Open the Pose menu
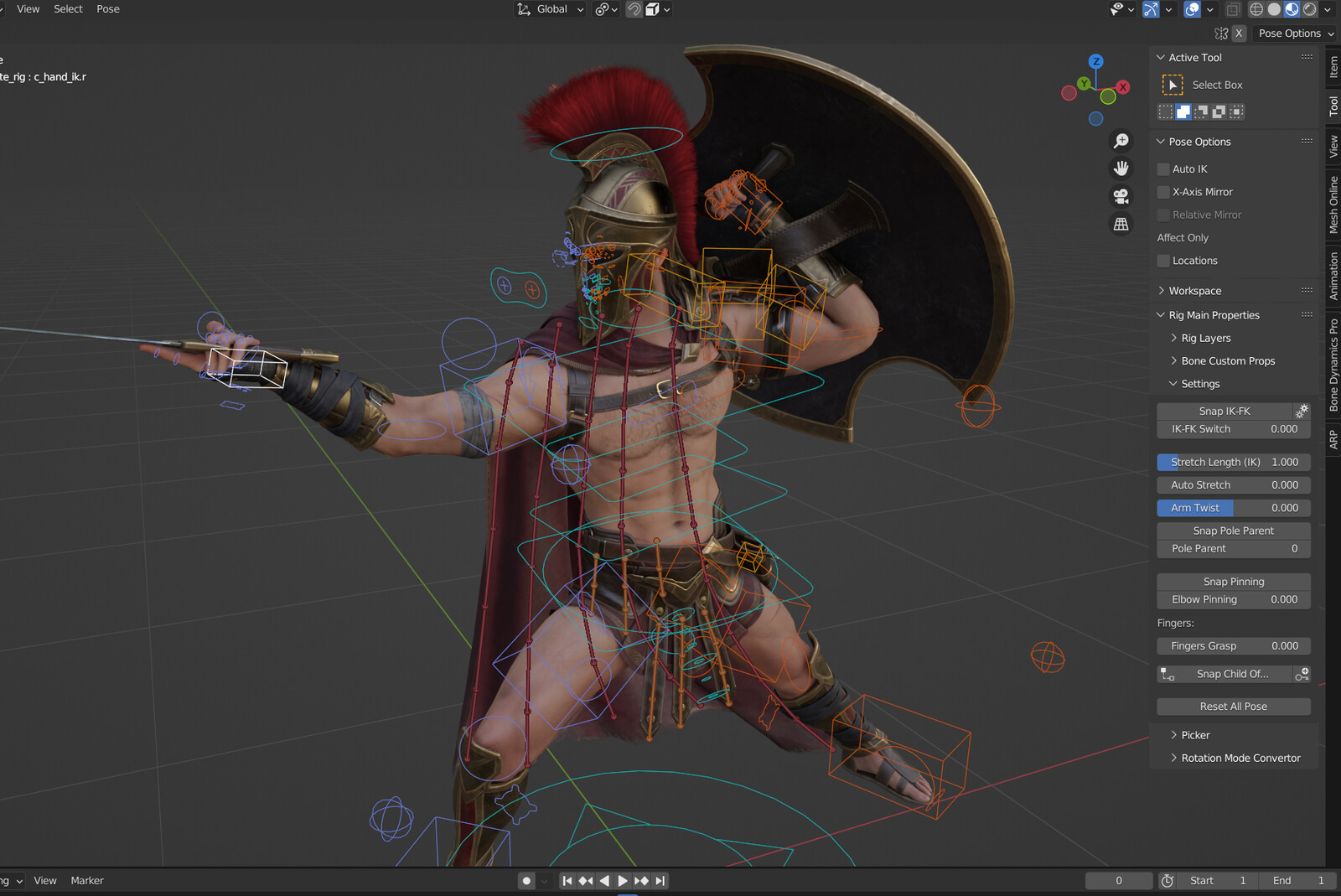1341x896 pixels. pyautogui.click(x=107, y=9)
